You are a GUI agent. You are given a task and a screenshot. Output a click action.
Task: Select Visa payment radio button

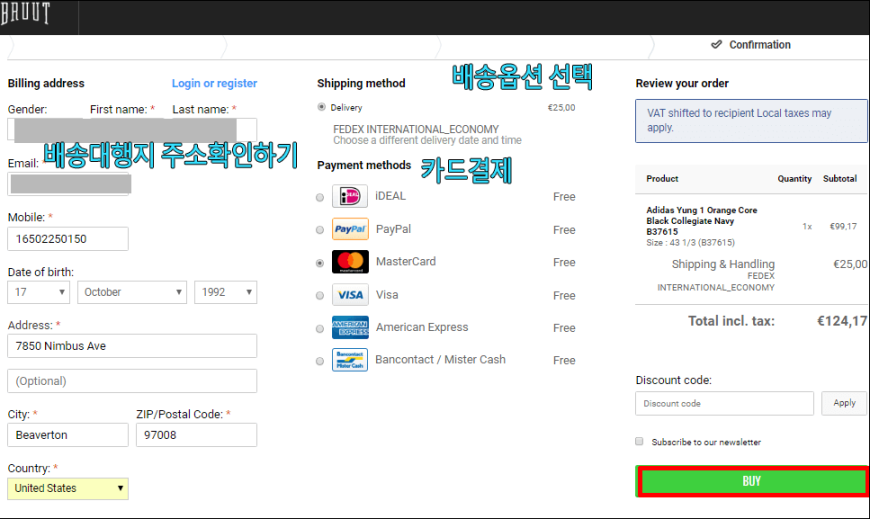[320, 296]
